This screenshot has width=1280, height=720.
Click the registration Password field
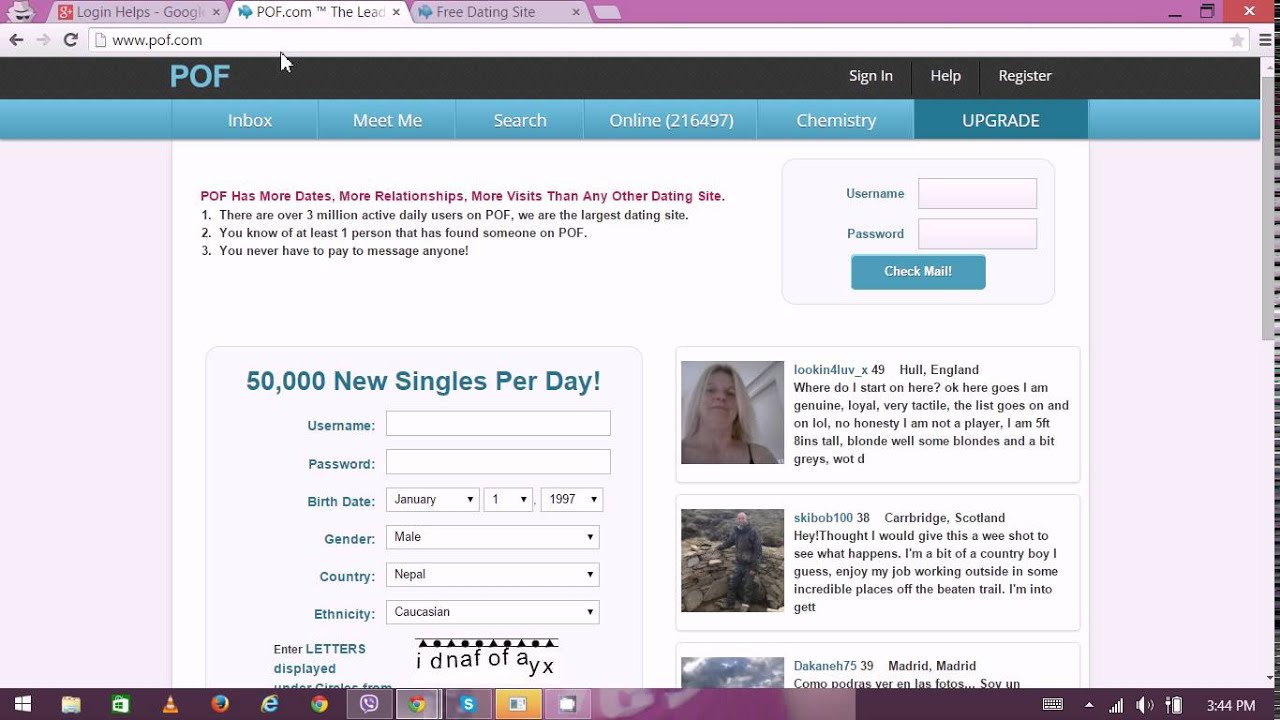[x=498, y=462]
